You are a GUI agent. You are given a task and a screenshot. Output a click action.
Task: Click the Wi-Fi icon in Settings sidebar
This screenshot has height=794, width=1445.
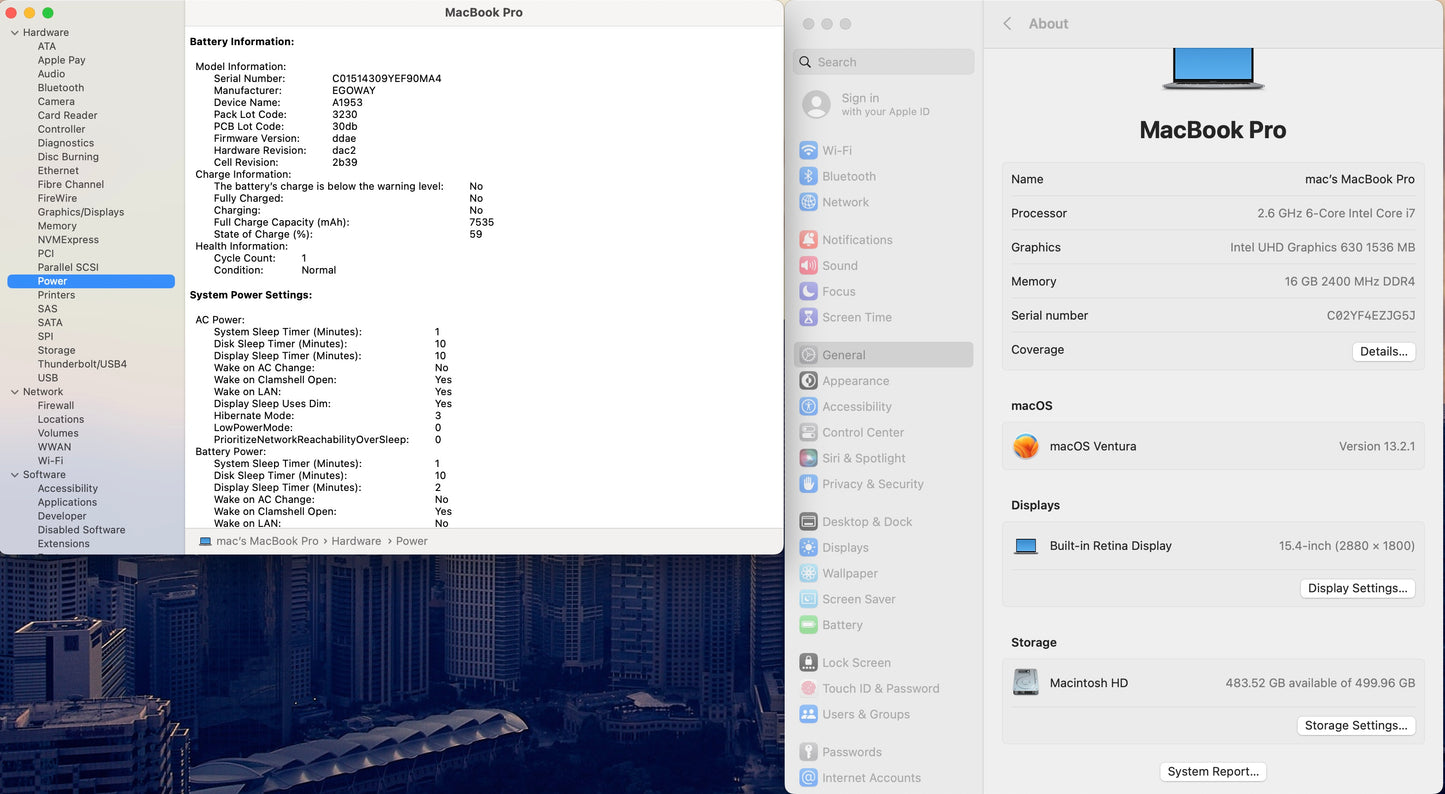point(808,150)
